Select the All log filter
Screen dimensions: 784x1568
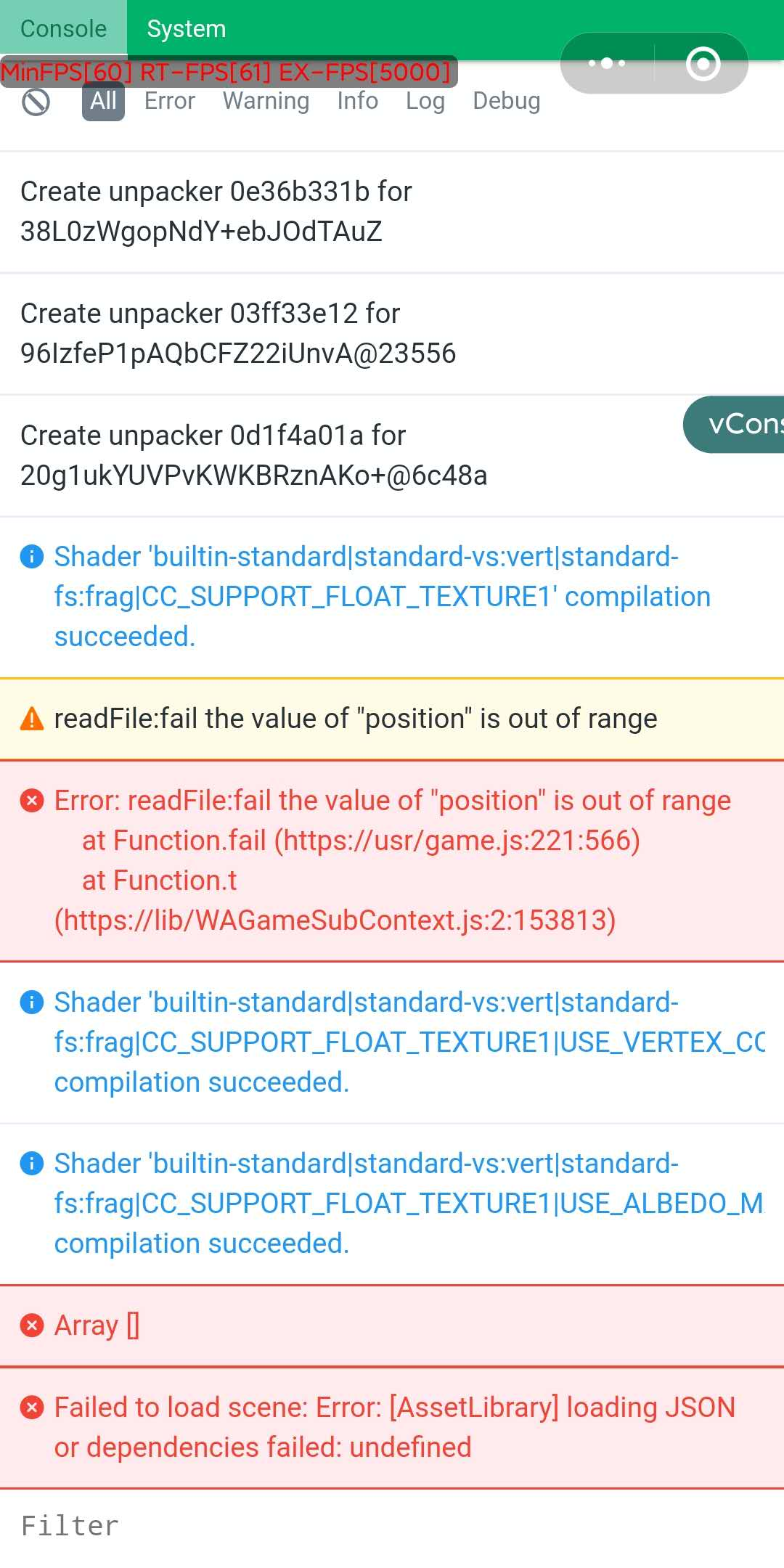click(x=103, y=101)
